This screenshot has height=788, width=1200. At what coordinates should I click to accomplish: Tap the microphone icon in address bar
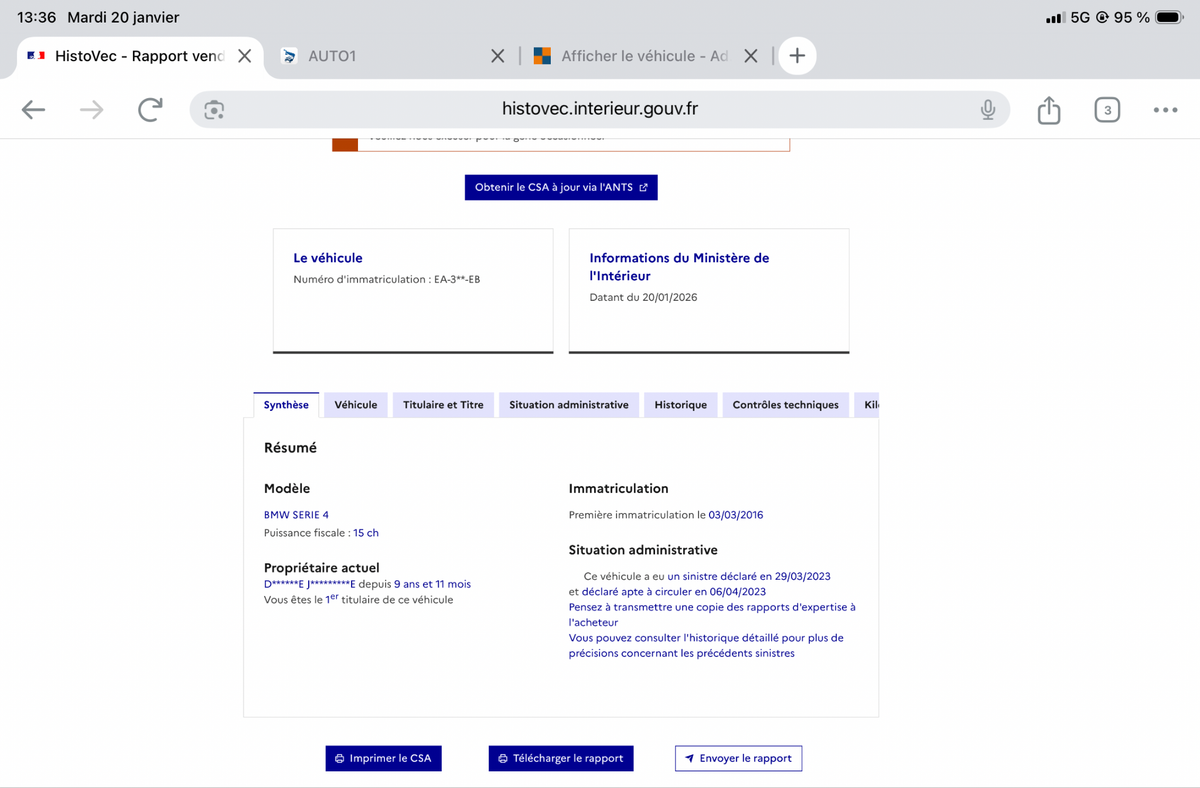(x=988, y=110)
